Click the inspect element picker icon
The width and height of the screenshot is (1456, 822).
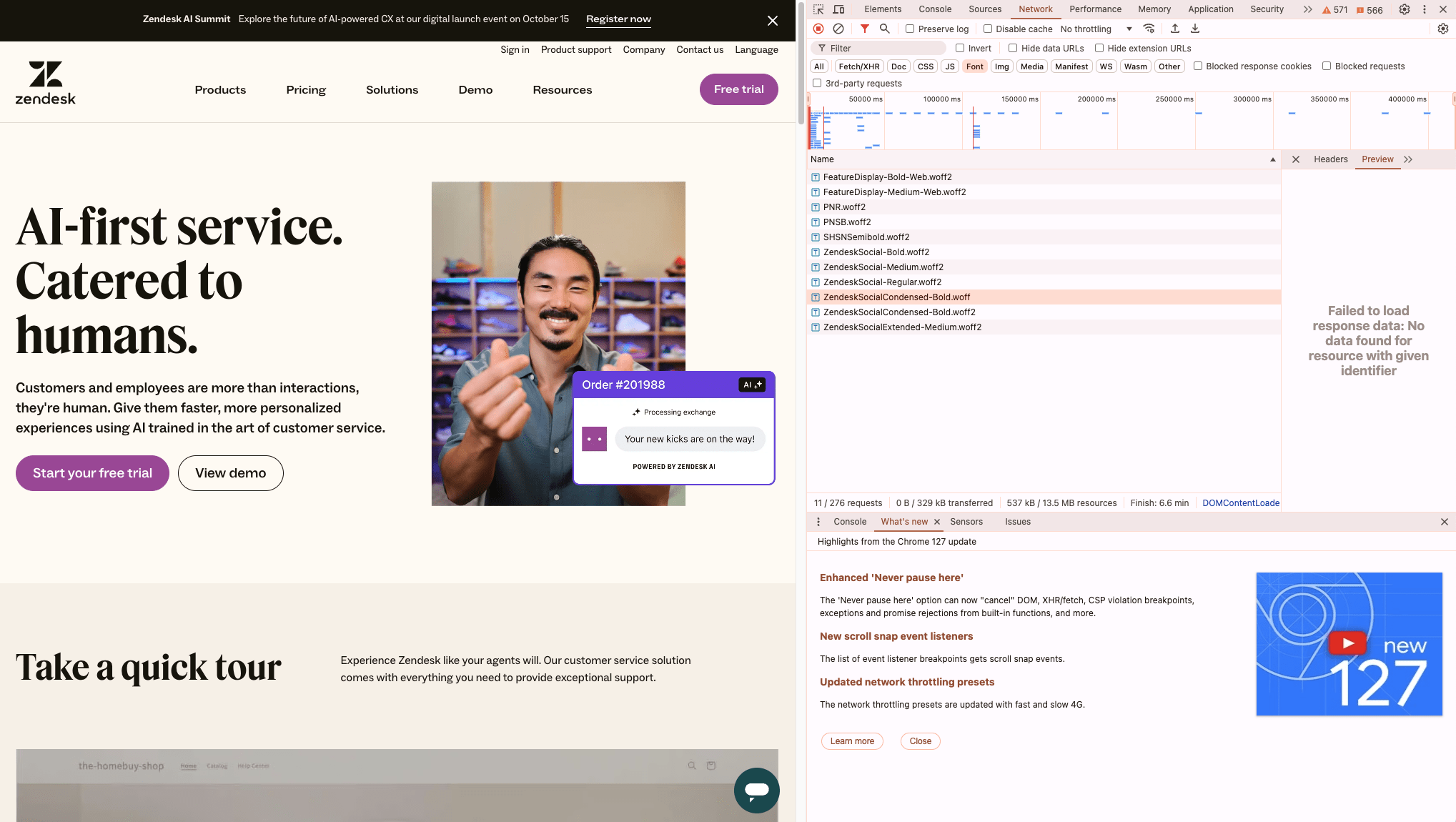818,9
